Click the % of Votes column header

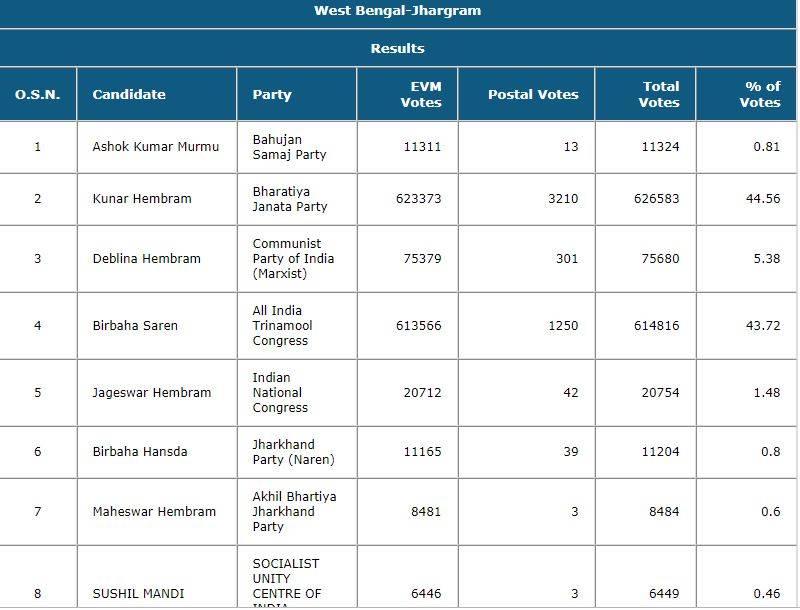tap(759, 95)
